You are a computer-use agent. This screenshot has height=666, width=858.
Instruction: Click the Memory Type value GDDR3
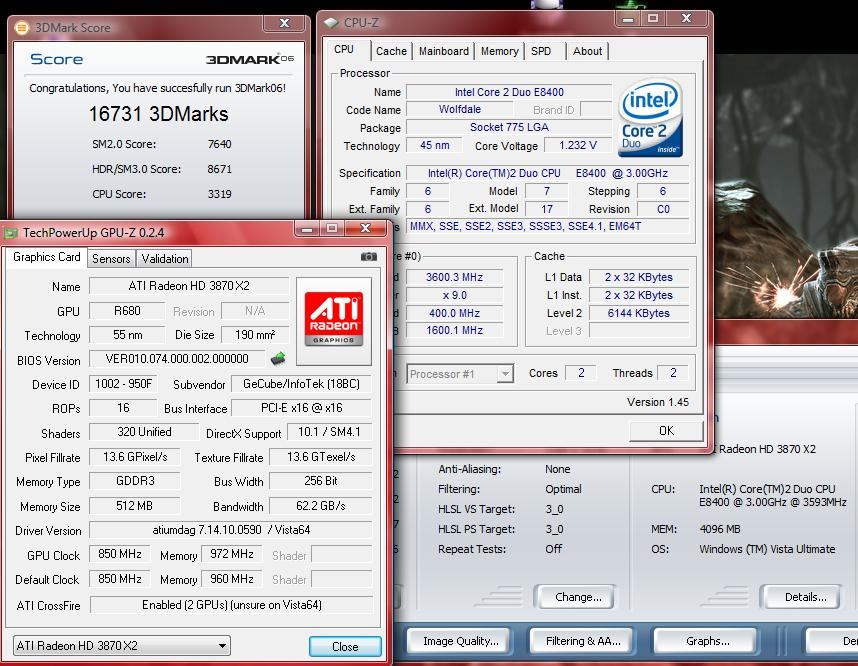pyautogui.click(x=135, y=481)
